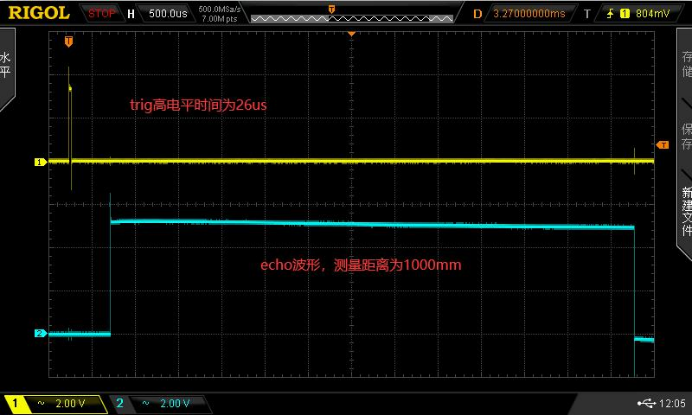Click the rising edge trigger icon
The image size is (693, 415).
click(610, 14)
